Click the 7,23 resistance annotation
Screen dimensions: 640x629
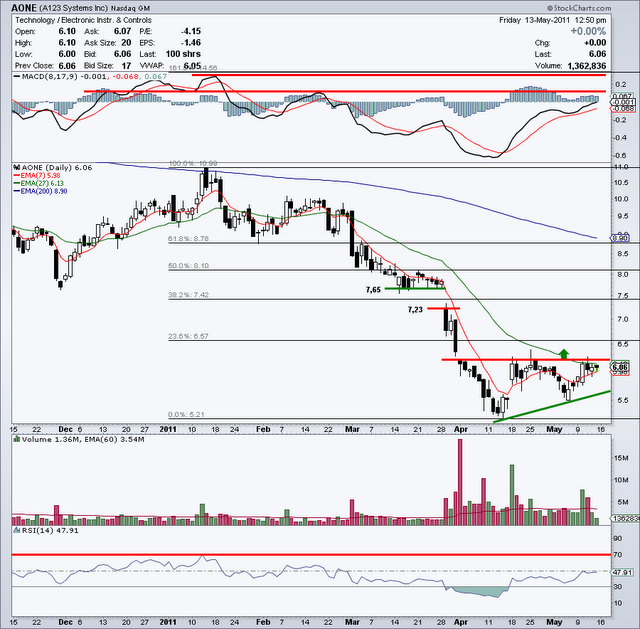415,310
